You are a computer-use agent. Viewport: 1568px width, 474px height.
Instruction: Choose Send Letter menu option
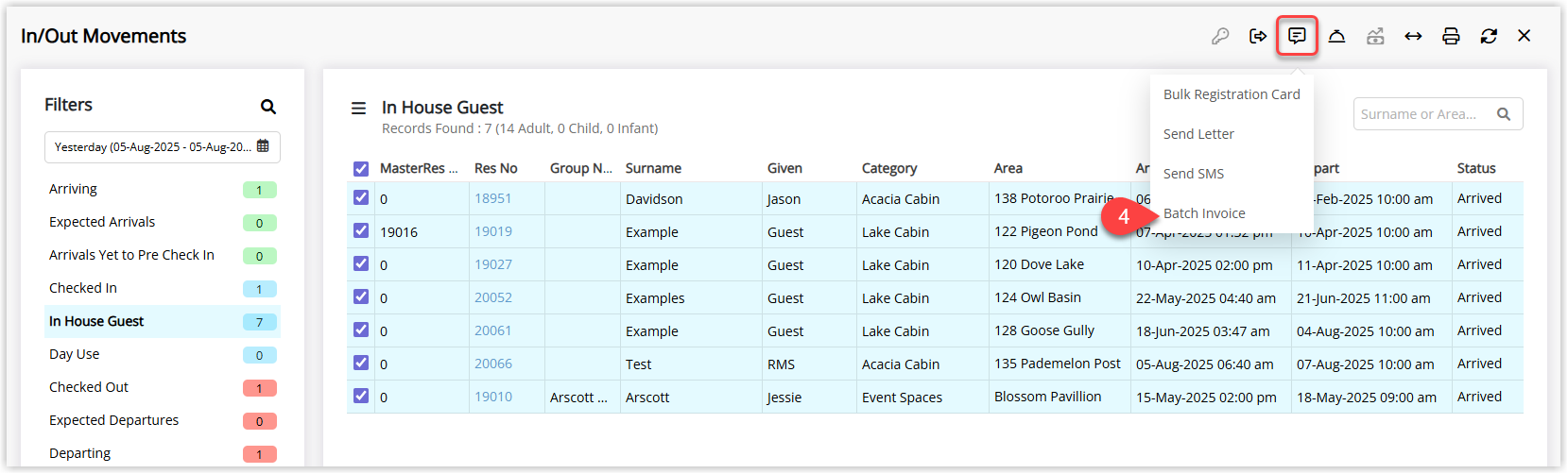click(x=1198, y=134)
